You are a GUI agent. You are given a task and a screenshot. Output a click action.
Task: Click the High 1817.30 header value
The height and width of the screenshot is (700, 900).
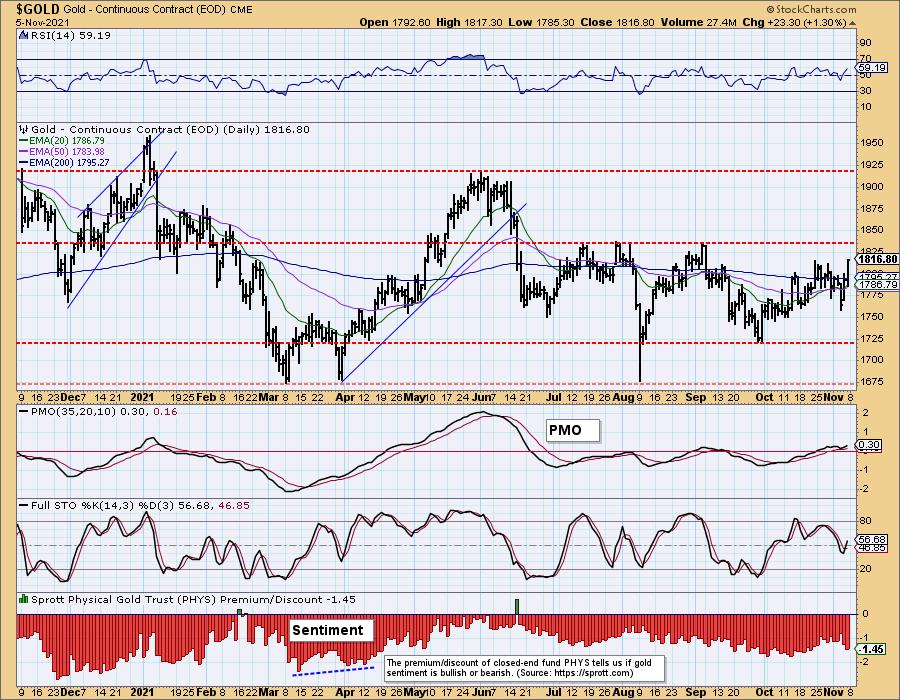(x=469, y=22)
